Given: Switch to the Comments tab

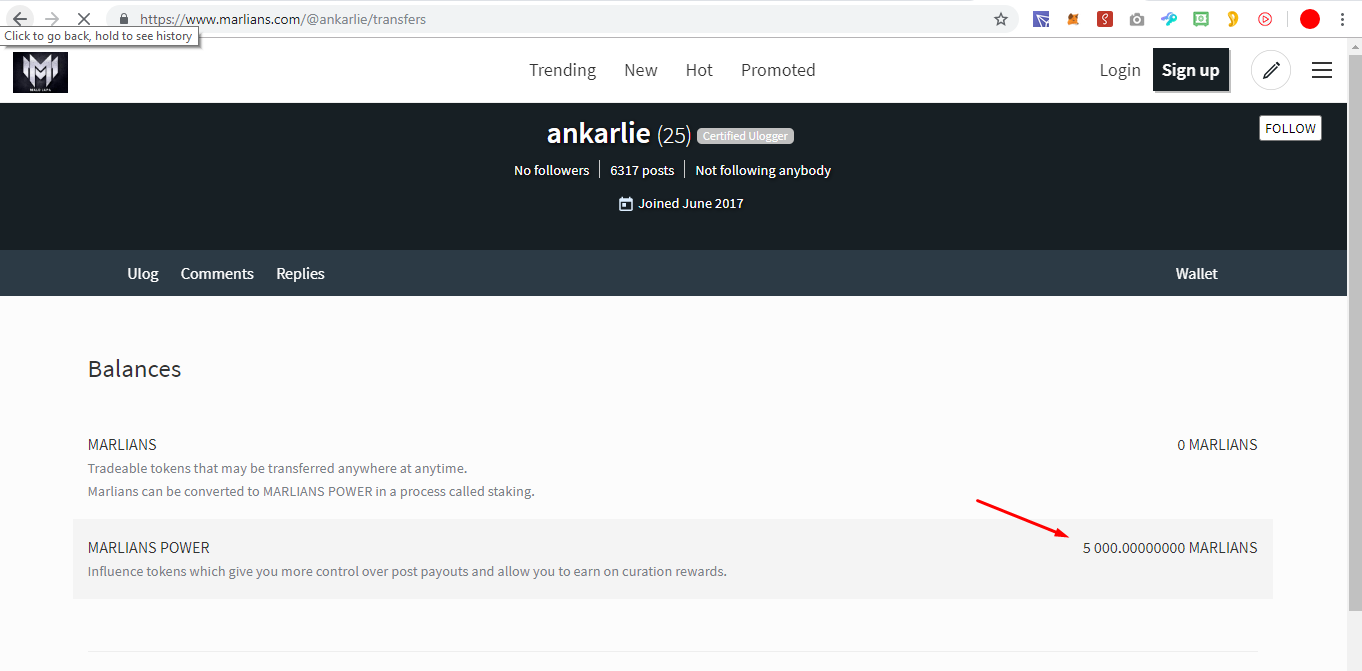Looking at the screenshot, I should (x=217, y=273).
